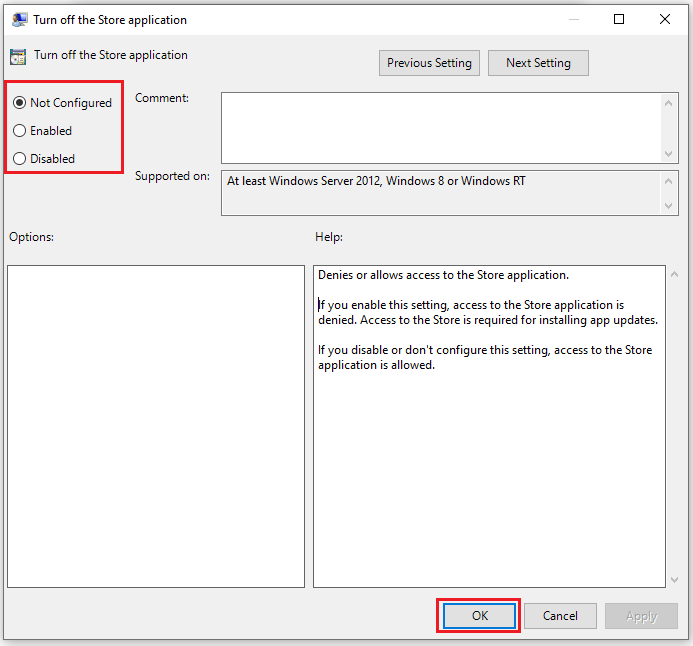This screenshot has height=646, width=693.
Task: Close the Turn off the Store application dialog
Action: 665,19
